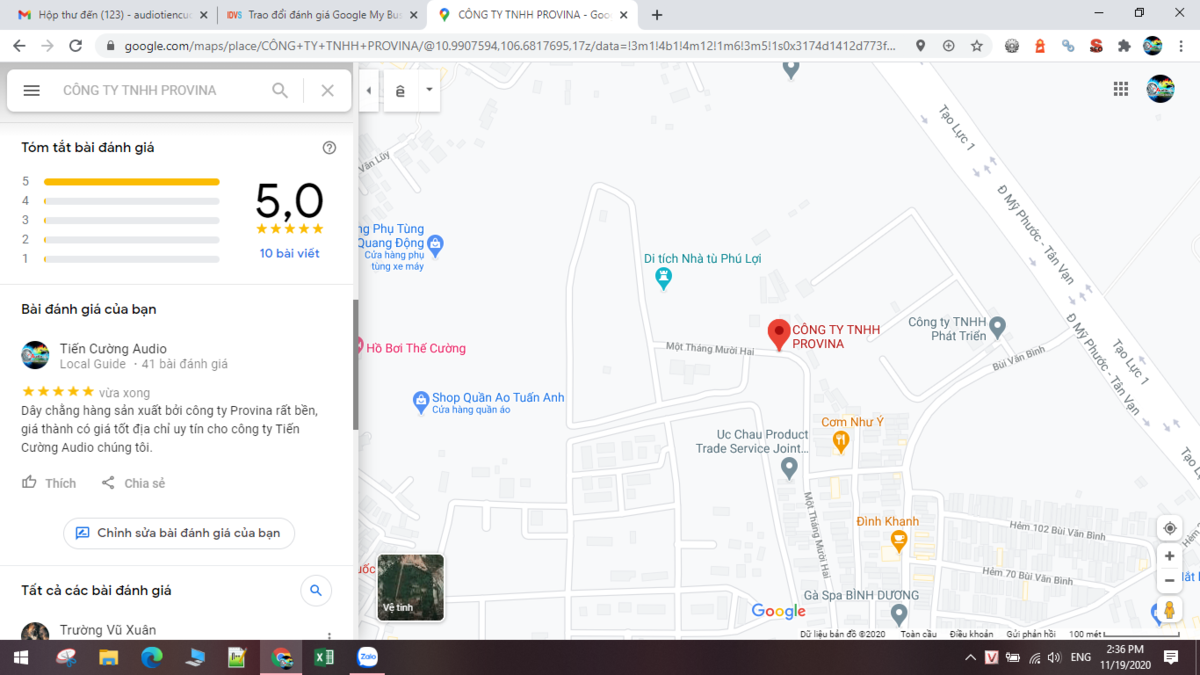1200x675 pixels.
Task: Open the Chrome extensions puzzle menu
Action: 1124,46
